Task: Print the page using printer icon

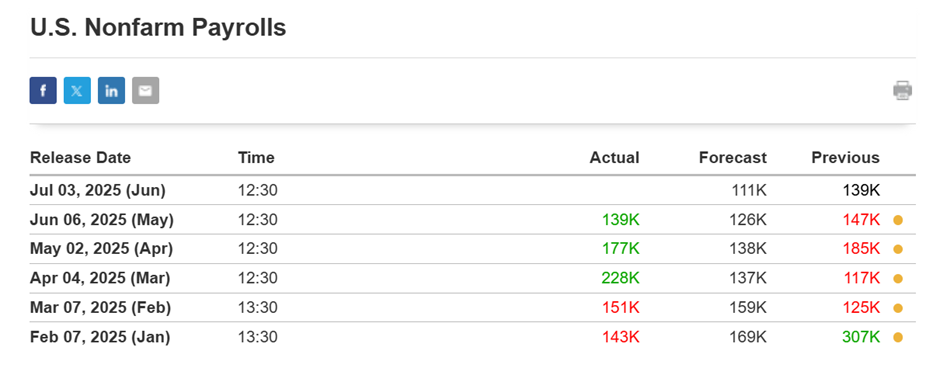Action: (902, 91)
